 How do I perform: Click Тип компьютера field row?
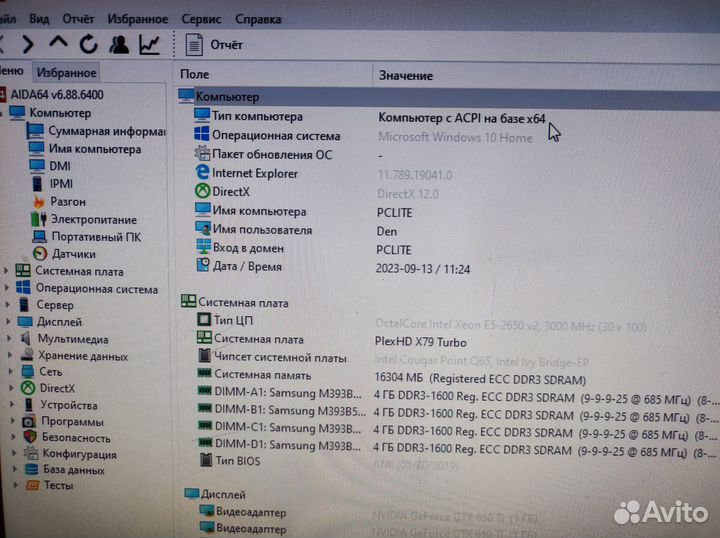257,117
